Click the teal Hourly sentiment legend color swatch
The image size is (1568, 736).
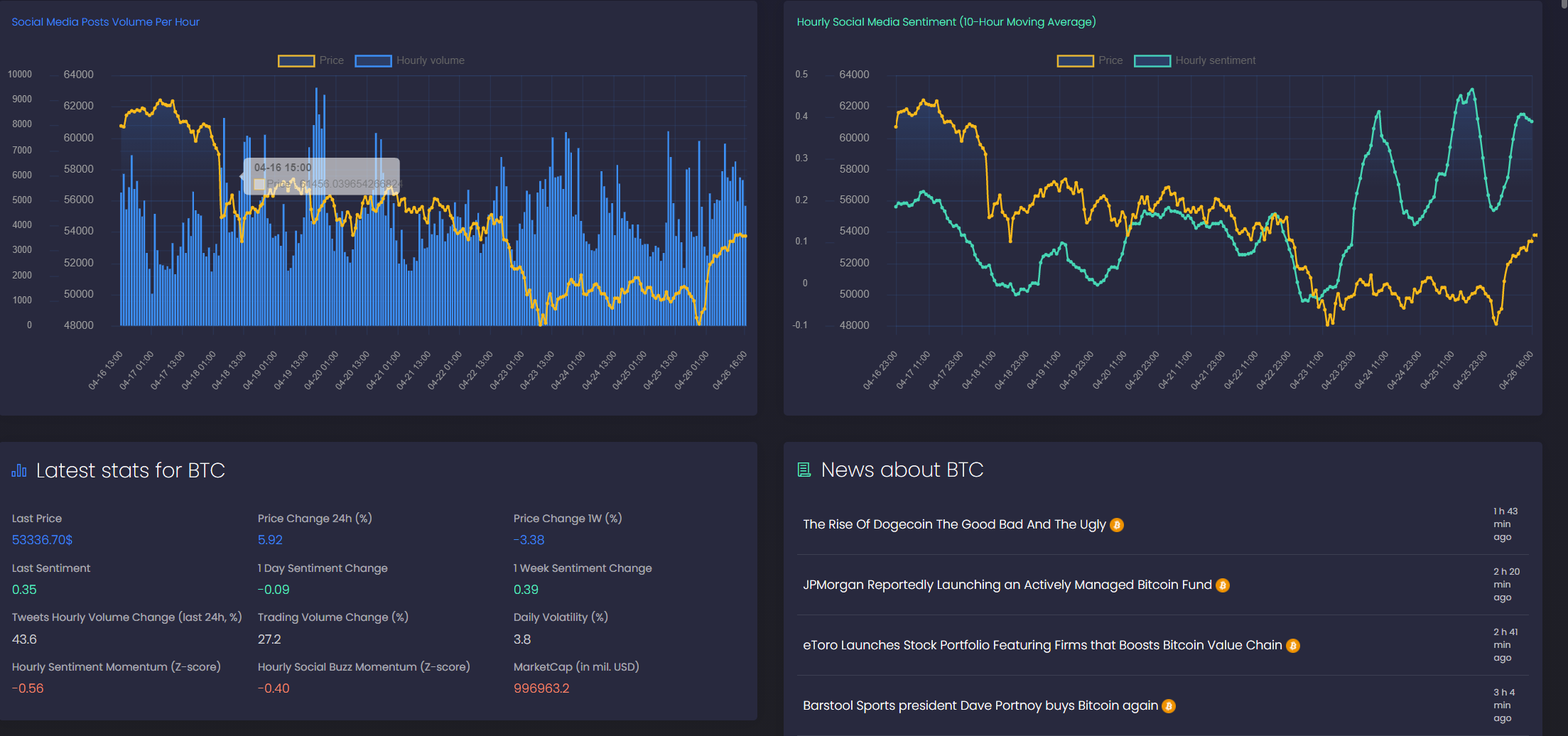click(1152, 60)
